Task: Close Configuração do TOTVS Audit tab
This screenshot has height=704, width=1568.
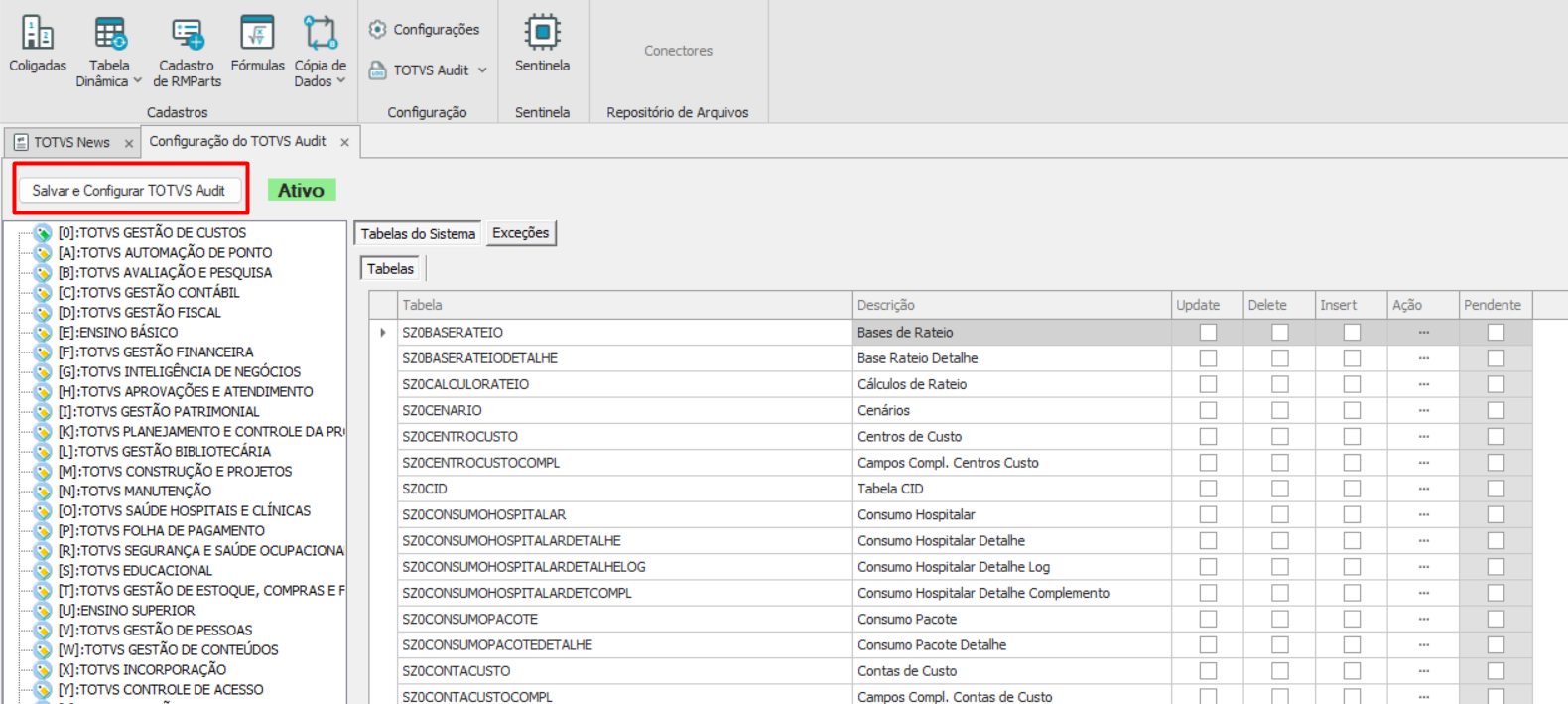Action: click(x=344, y=143)
